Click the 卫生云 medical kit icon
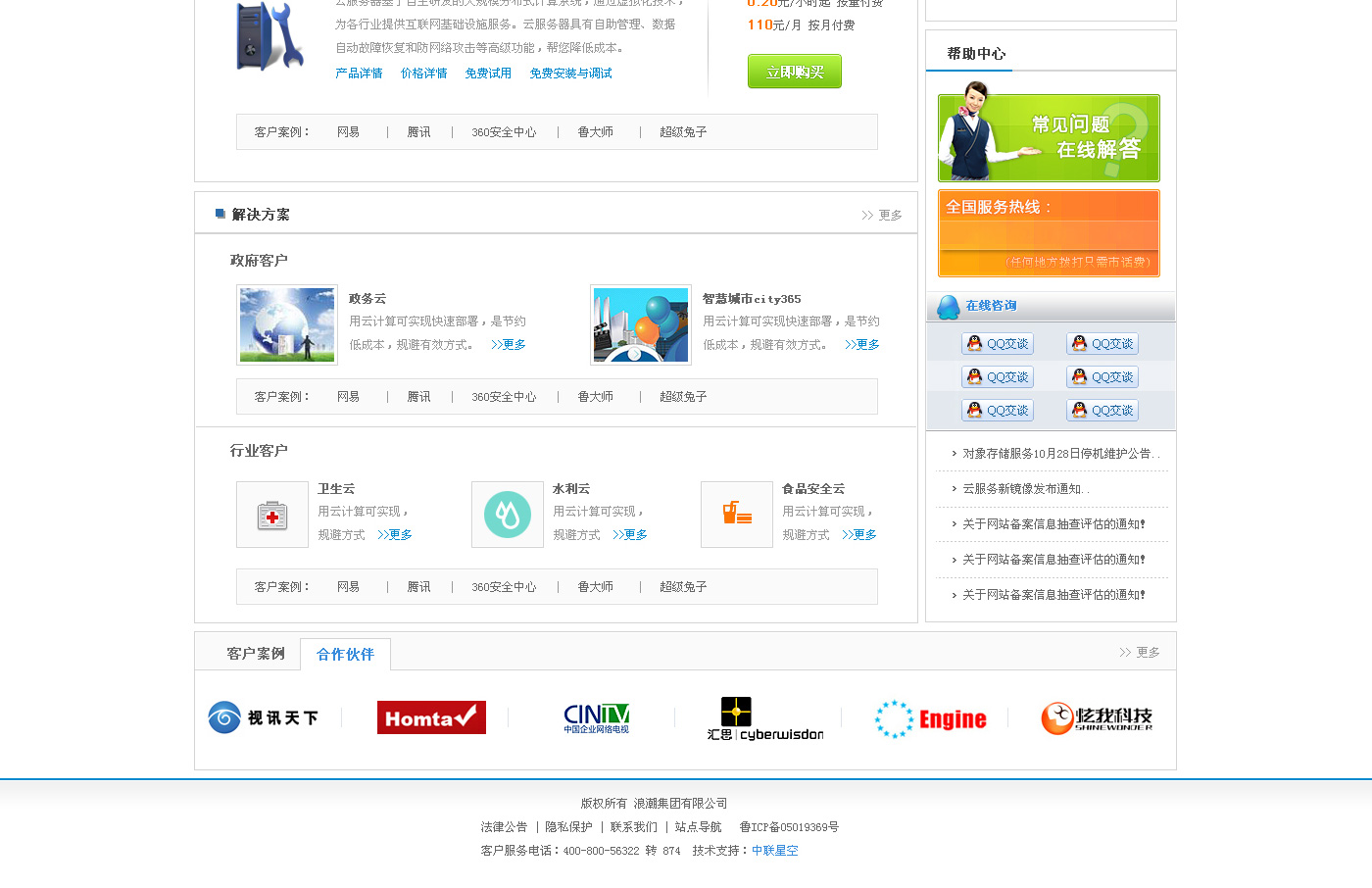The width and height of the screenshot is (1372, 888). pos(272,515)
